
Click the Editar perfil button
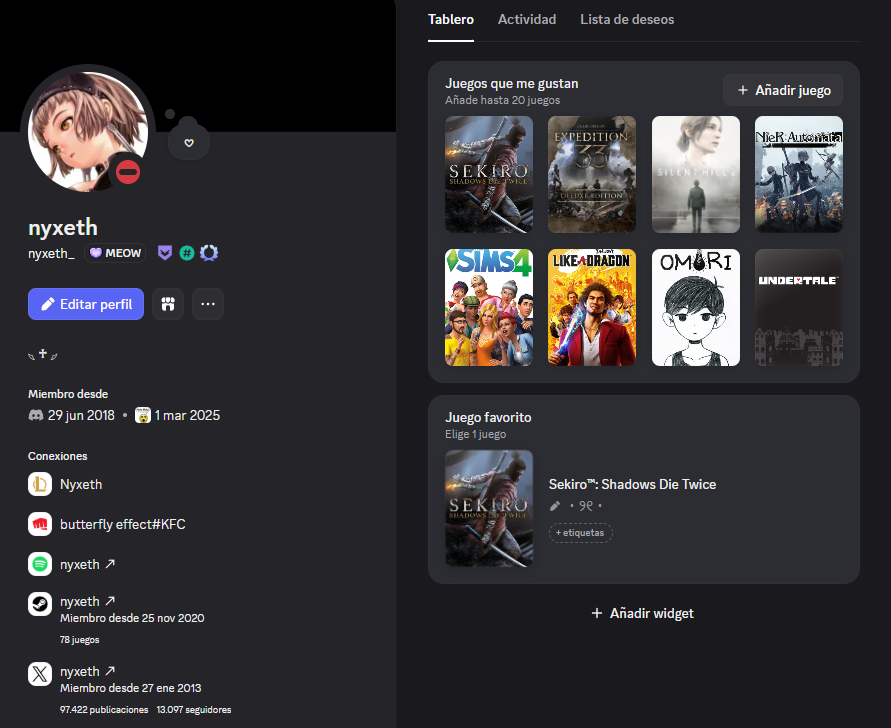[x=86, y=304]
